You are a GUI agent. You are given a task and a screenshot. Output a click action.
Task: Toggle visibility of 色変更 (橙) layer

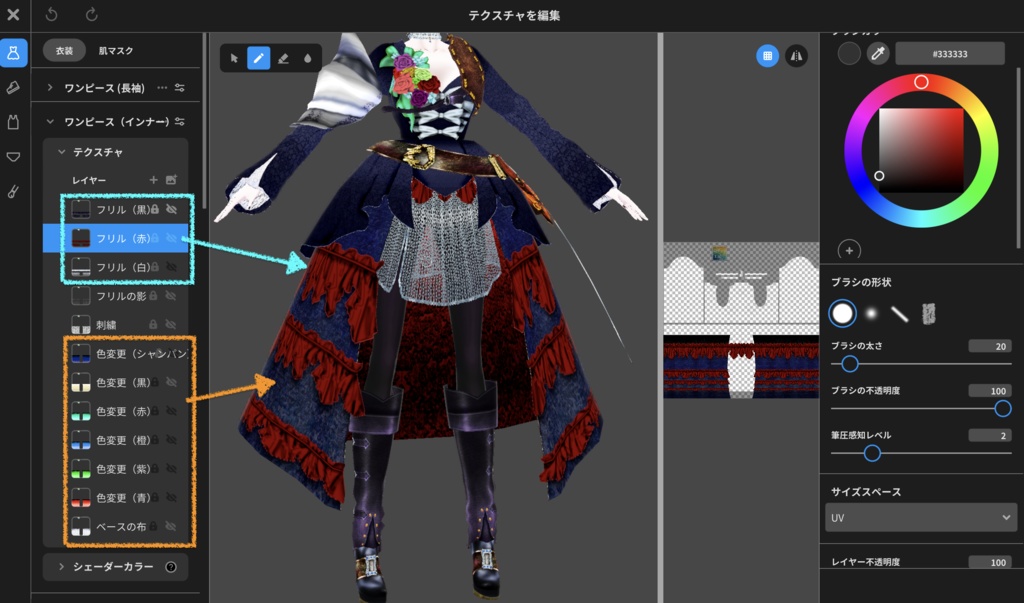(171, 440)
